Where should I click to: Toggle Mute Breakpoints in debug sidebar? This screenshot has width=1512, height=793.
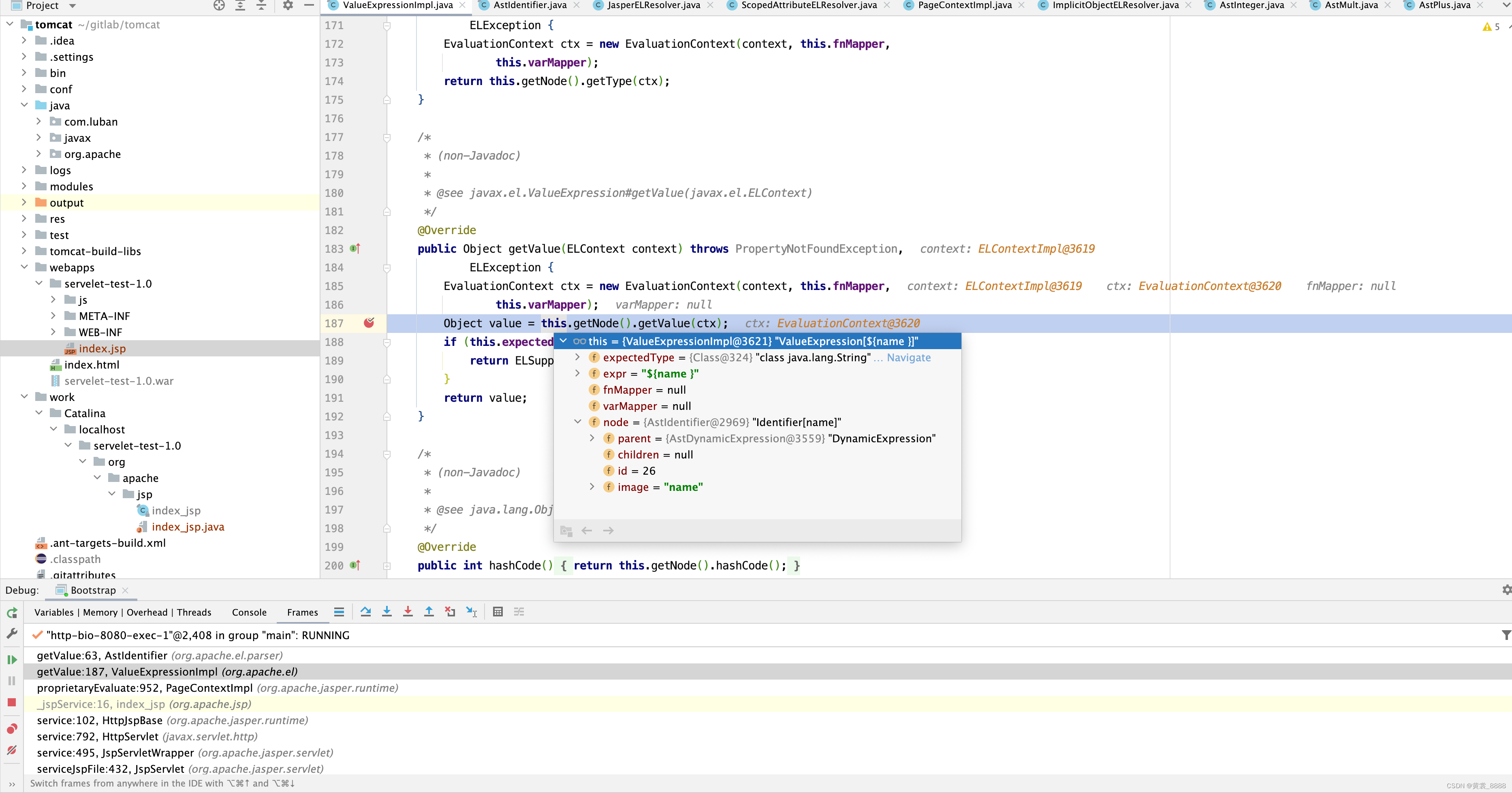click(12, 750)
